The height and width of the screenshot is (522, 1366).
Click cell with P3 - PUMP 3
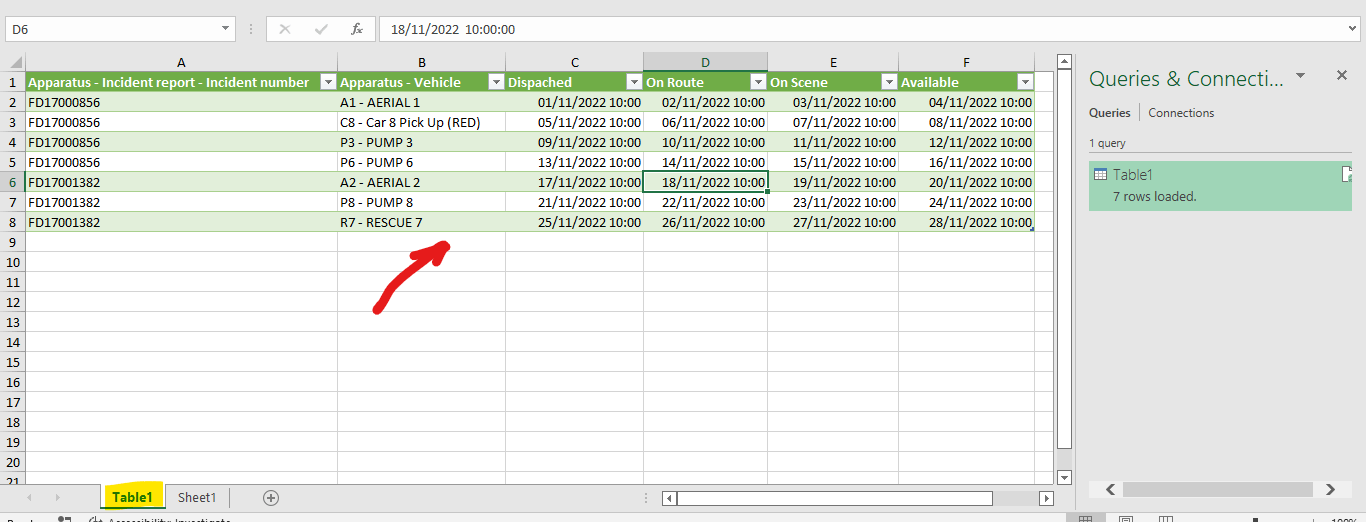tap(422, 142)
